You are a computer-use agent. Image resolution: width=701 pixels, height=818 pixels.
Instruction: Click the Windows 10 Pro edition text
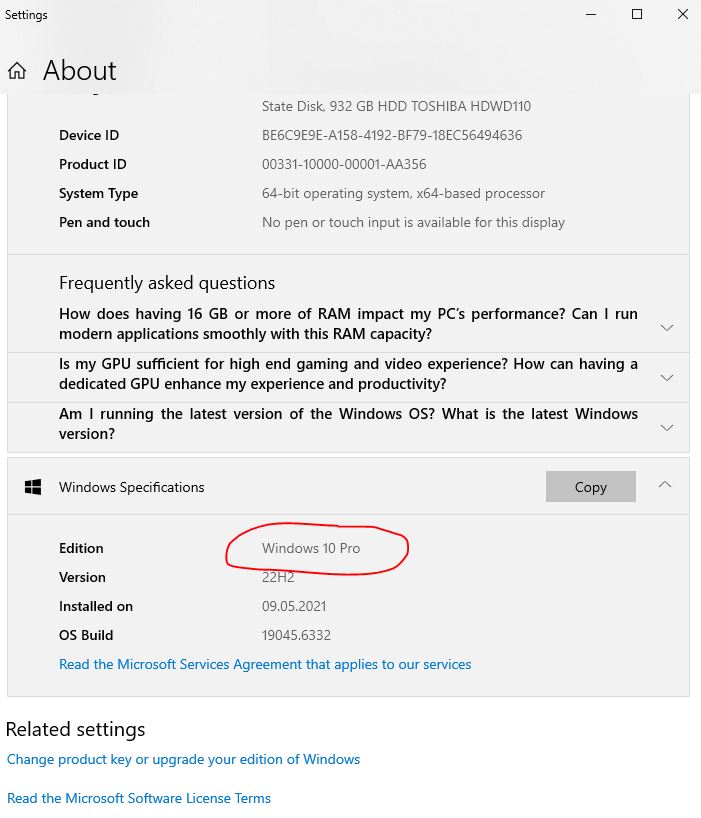(311, 548)
